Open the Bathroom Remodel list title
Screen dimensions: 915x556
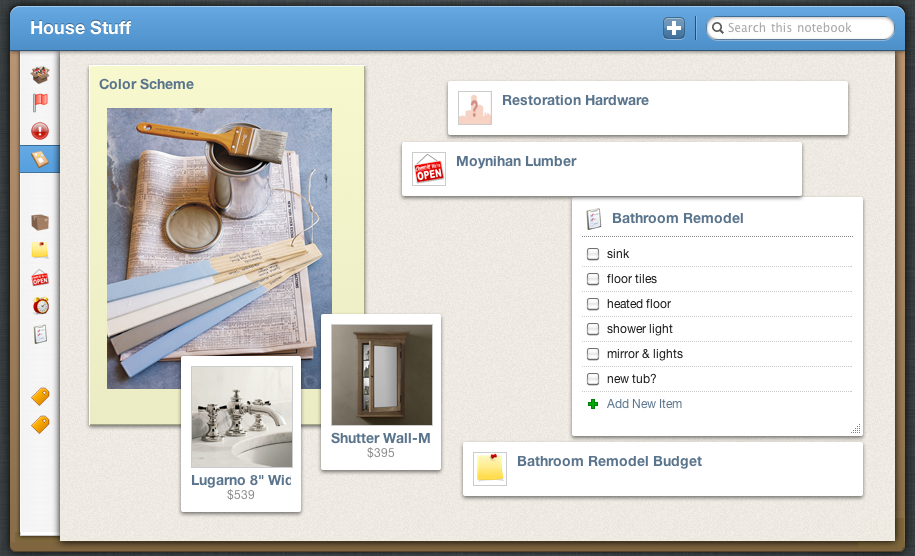point(677,218)
